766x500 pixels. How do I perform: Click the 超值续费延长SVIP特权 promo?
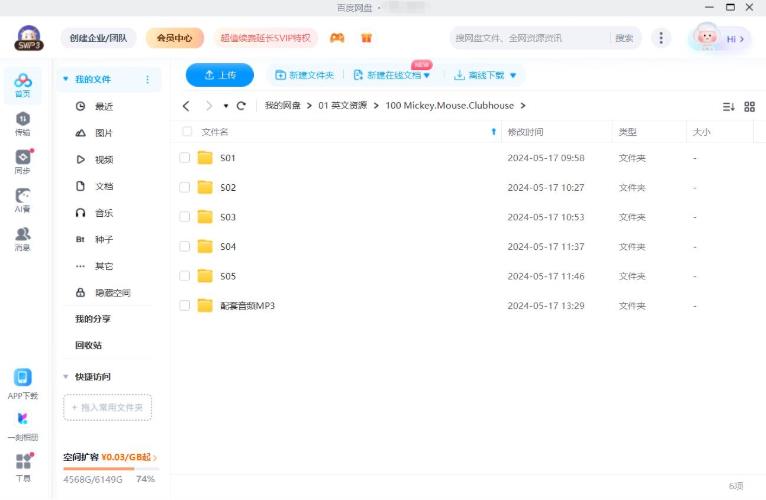(266, 38)
